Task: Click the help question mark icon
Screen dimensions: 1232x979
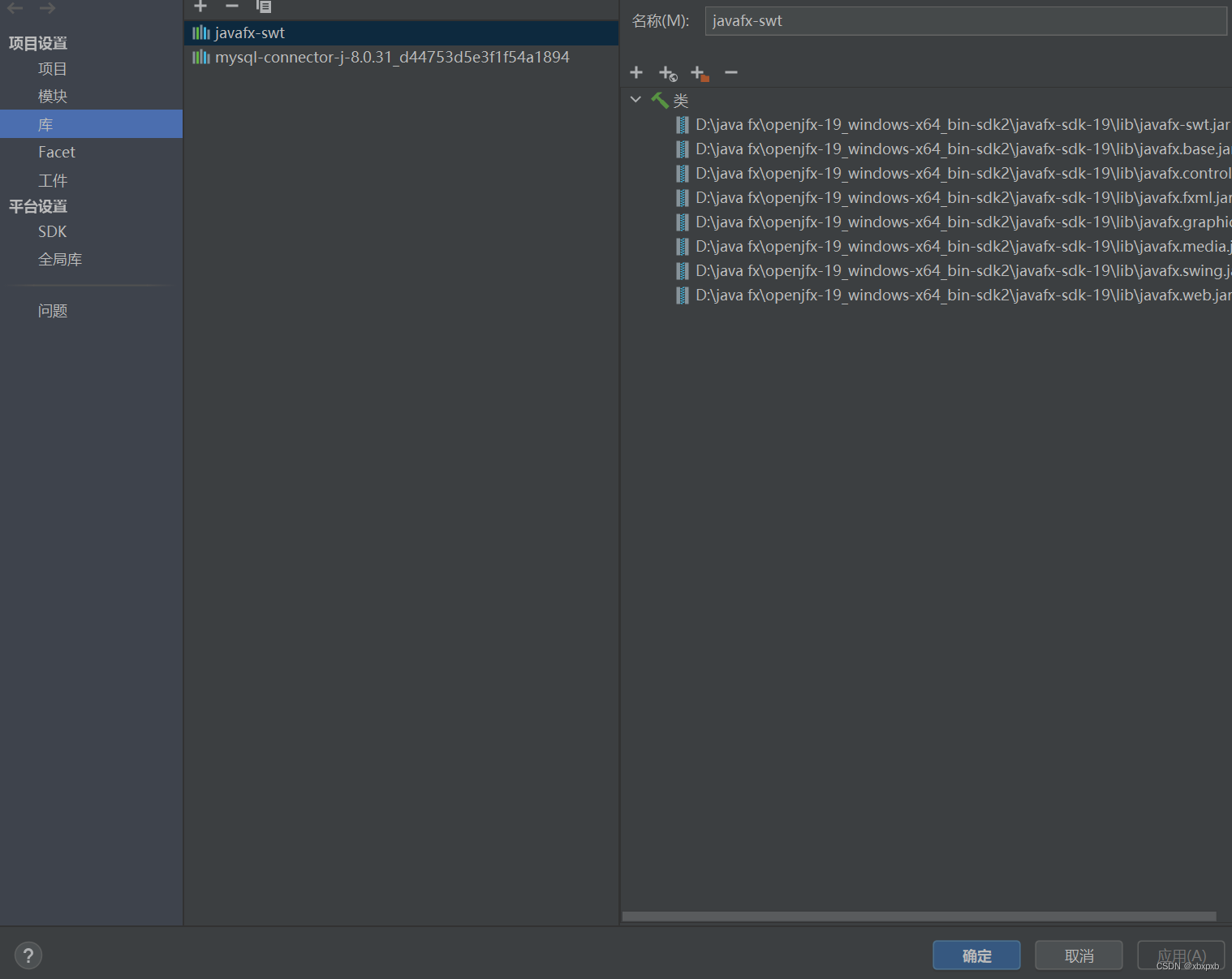Action: pos(28,955)
